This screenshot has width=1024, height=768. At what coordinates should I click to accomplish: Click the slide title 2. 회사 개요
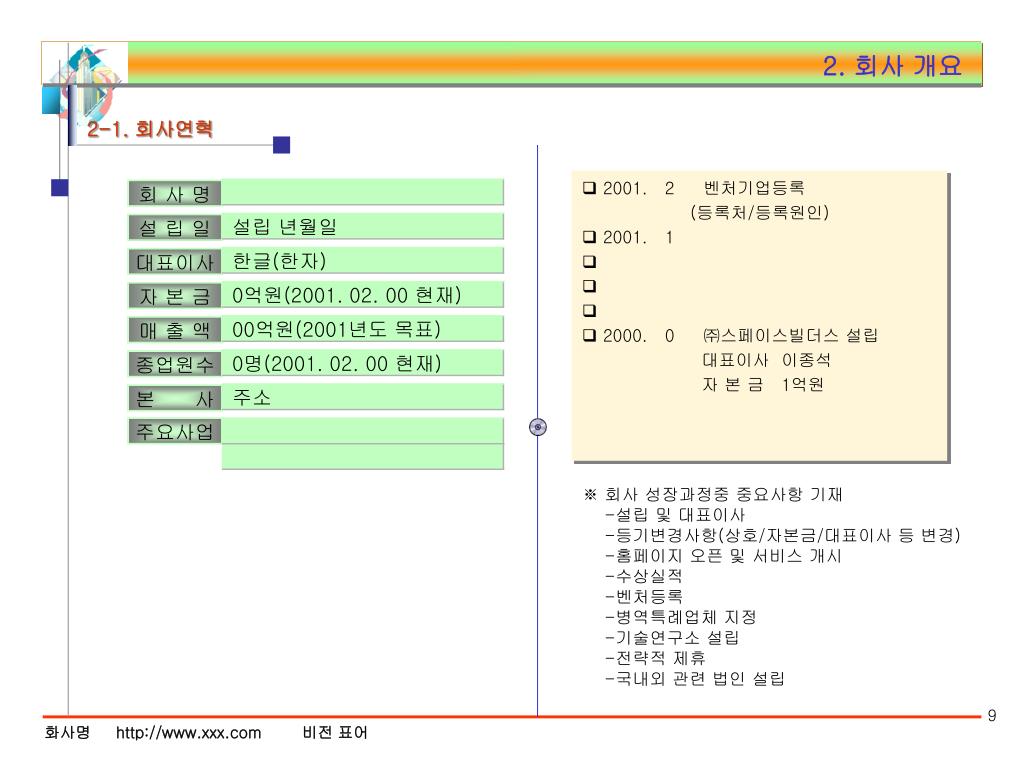[x=892, y=65]
